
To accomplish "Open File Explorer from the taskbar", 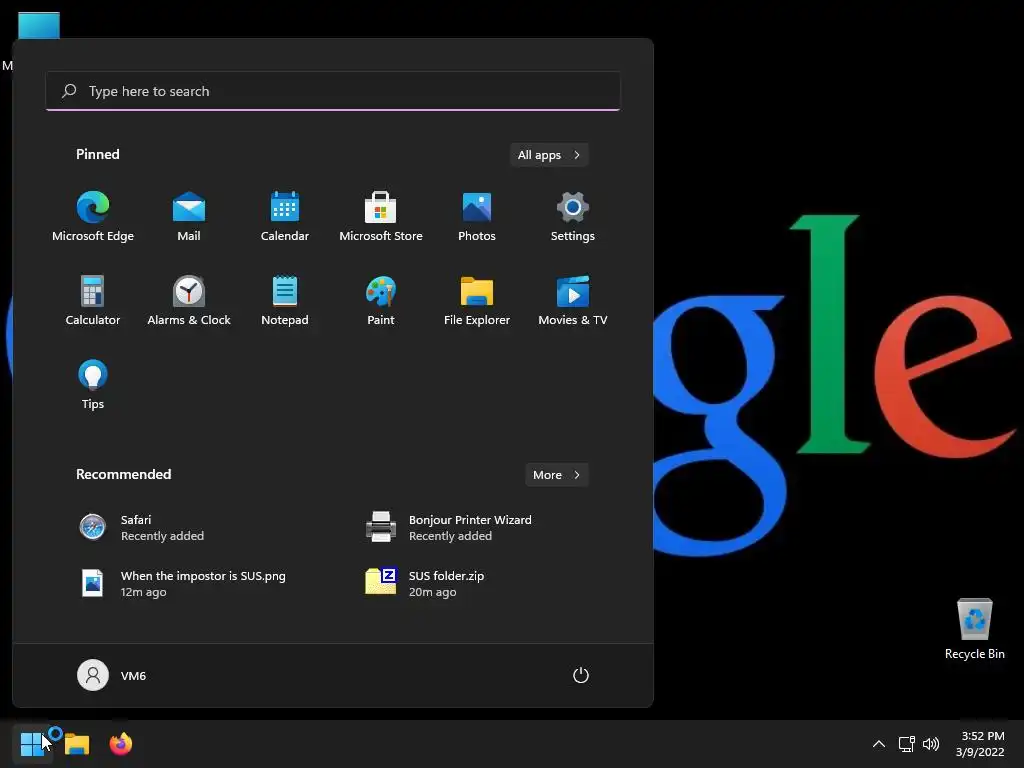I will 76,744.
